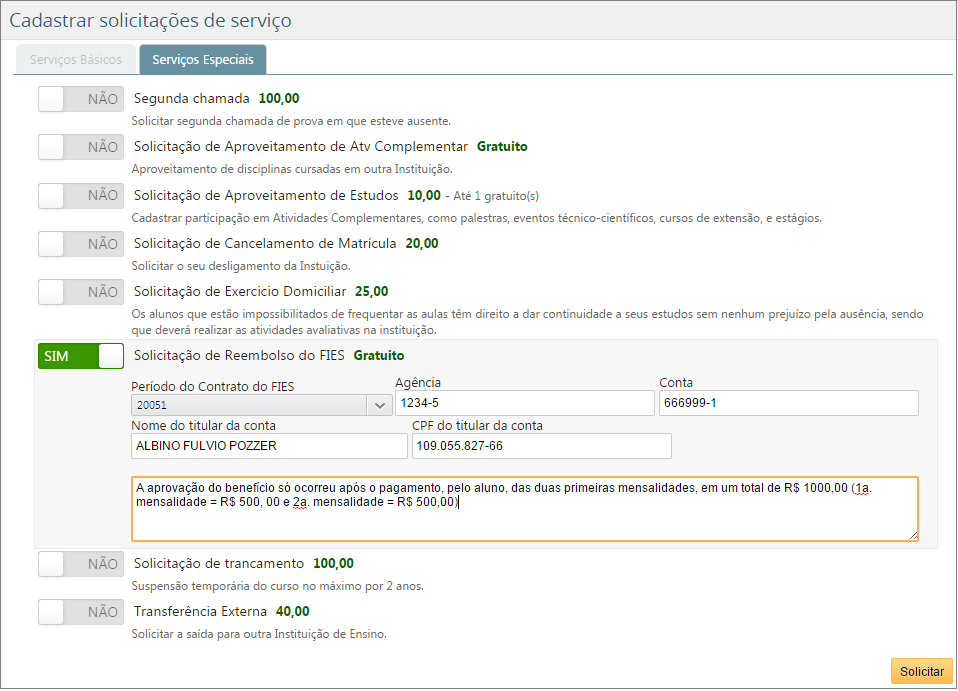Enable Solicitação de Aproveitamento de Estudos
The height and width of the screenshot is (691, 958).
(x=80, y=195)
